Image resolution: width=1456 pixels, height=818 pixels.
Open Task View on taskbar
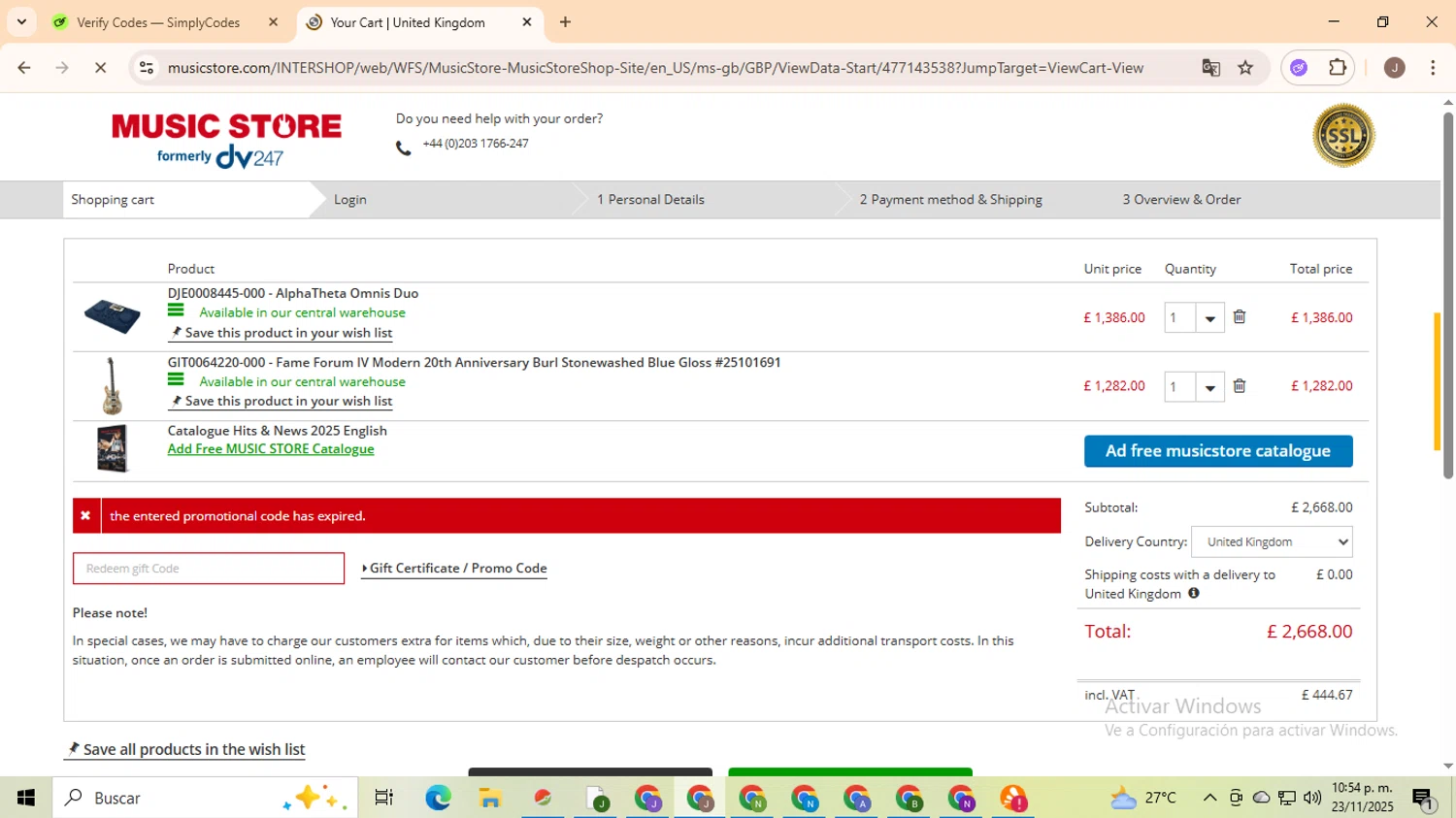pyautogui.click(x=384, y=798)
